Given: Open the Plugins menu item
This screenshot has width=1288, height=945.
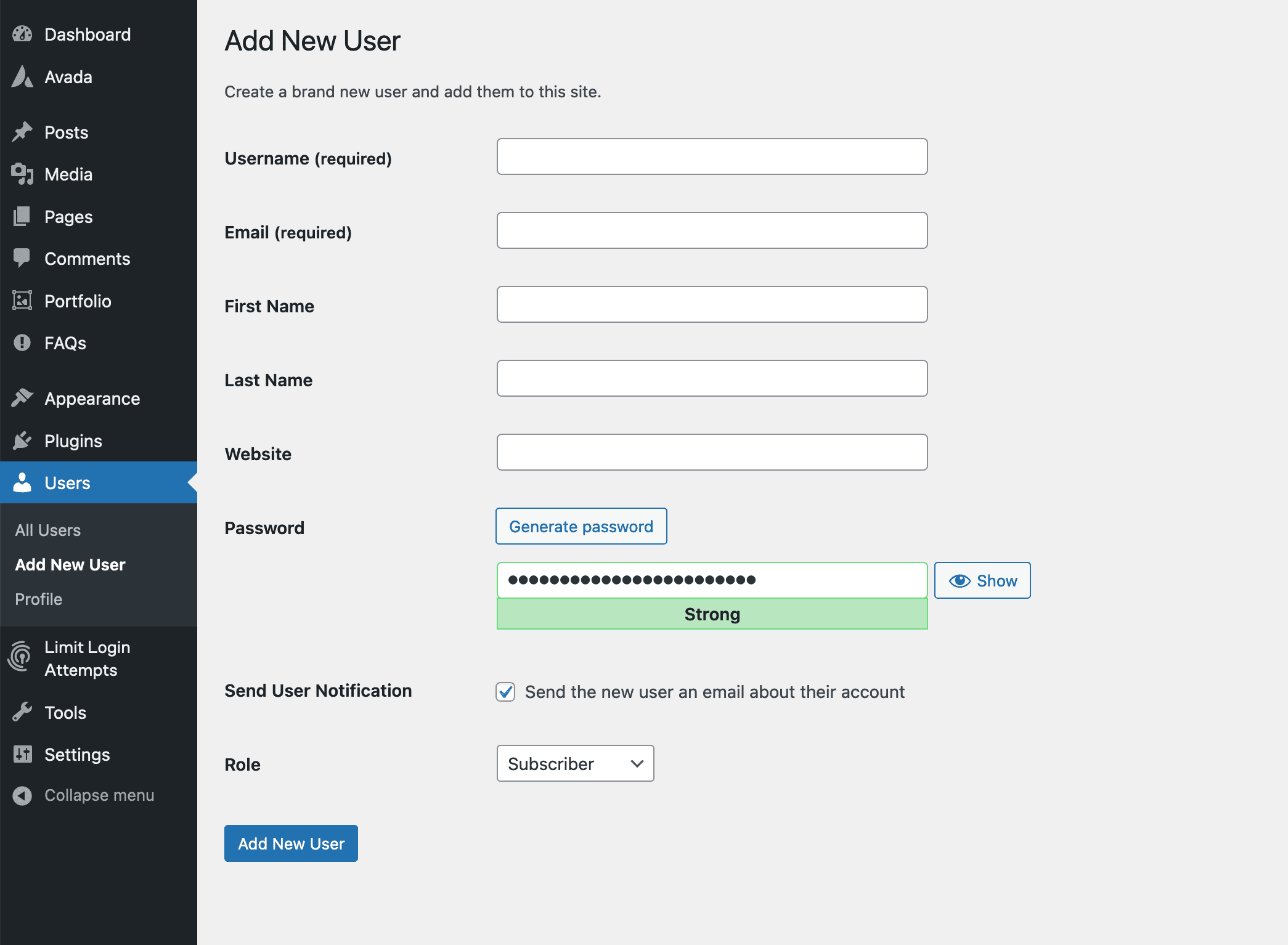Looking at the screenshot, I should point(99,441).
